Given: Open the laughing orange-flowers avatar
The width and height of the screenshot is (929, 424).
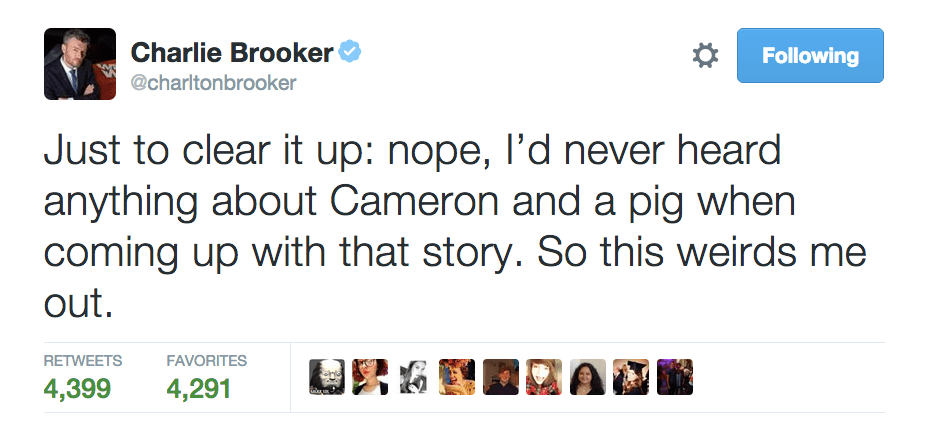Looking at the screenshot, I should 457,377.
